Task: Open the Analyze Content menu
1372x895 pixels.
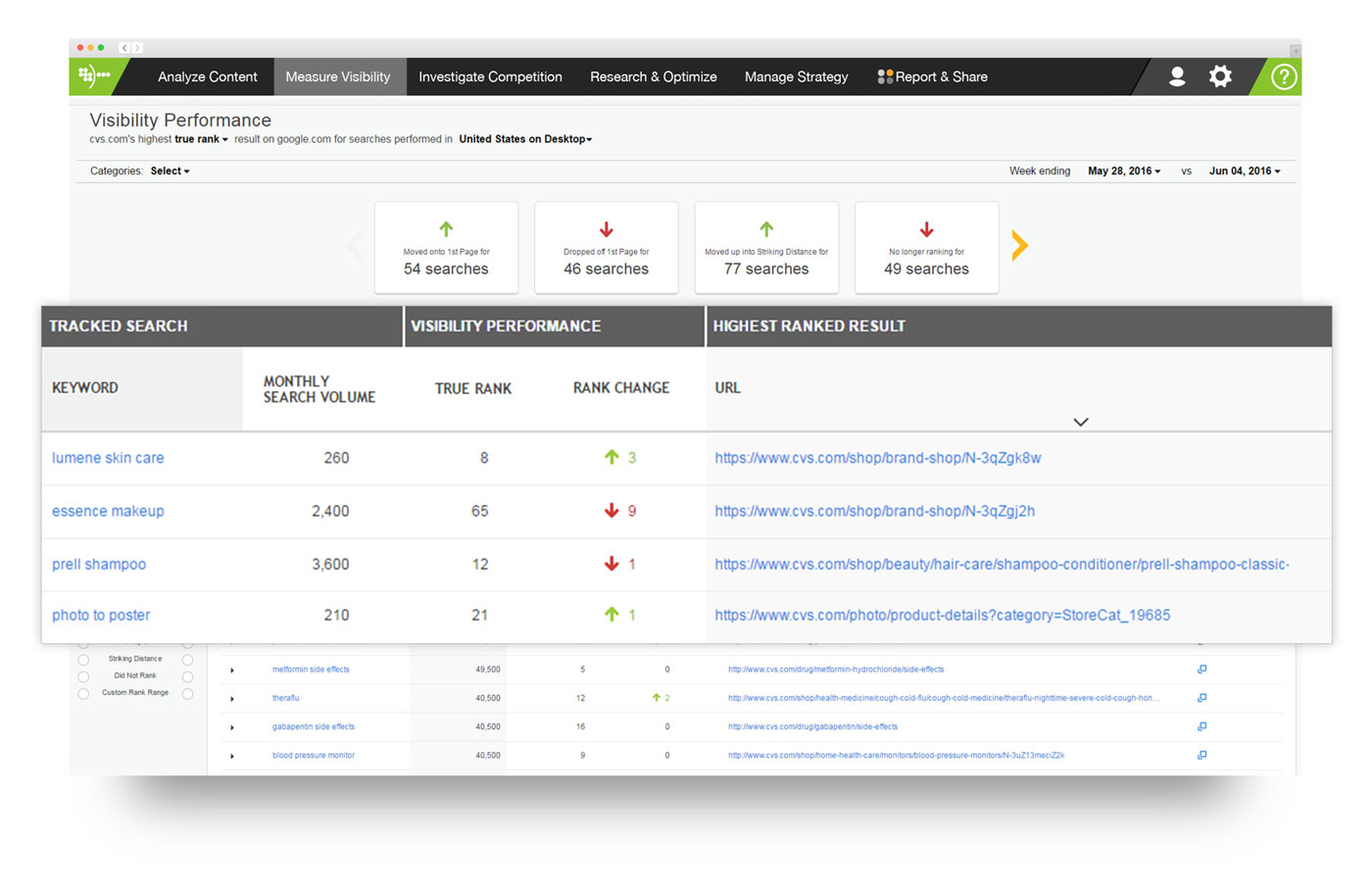Action: [208, 76]
